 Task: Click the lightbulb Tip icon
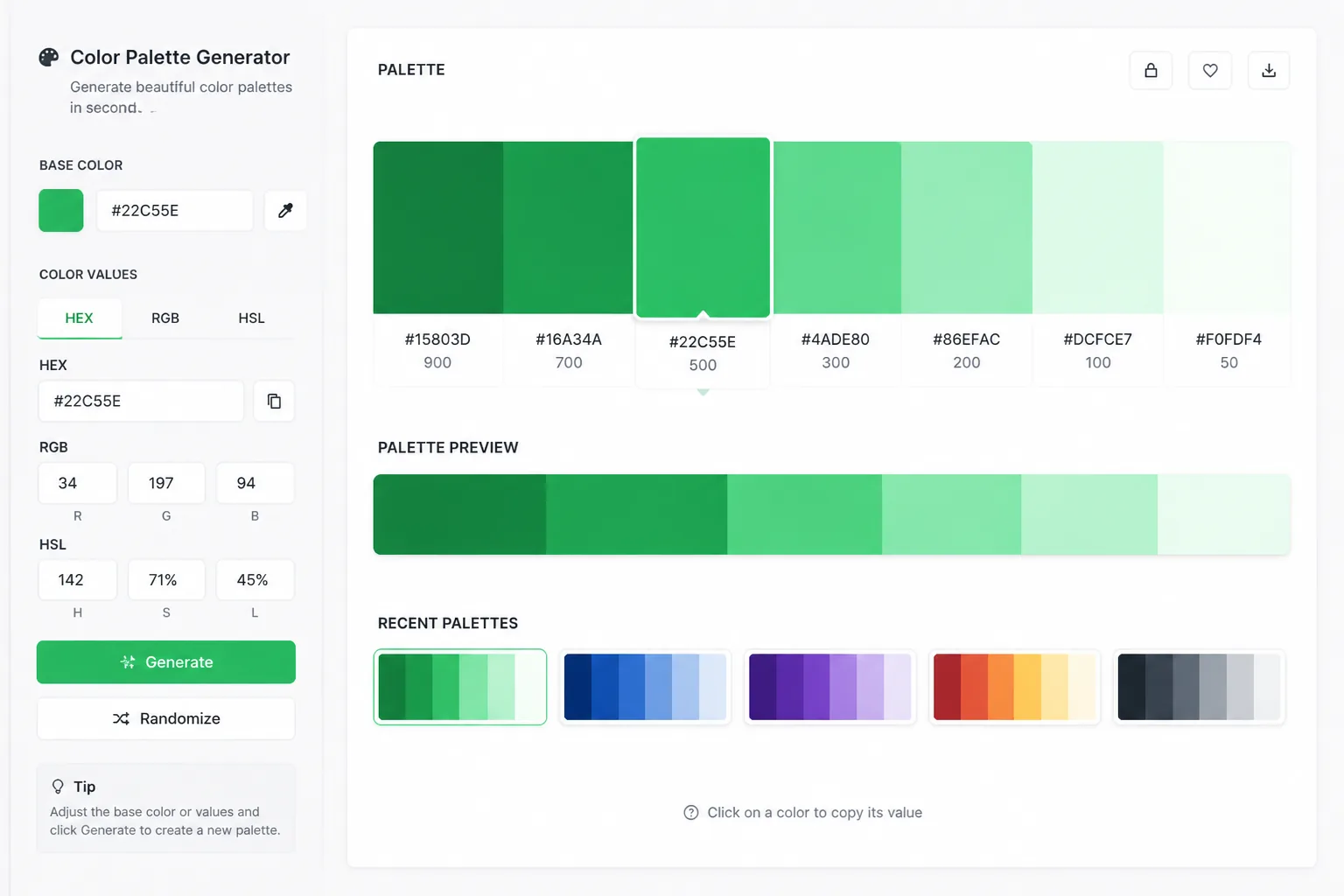click(x=58, y=787)
